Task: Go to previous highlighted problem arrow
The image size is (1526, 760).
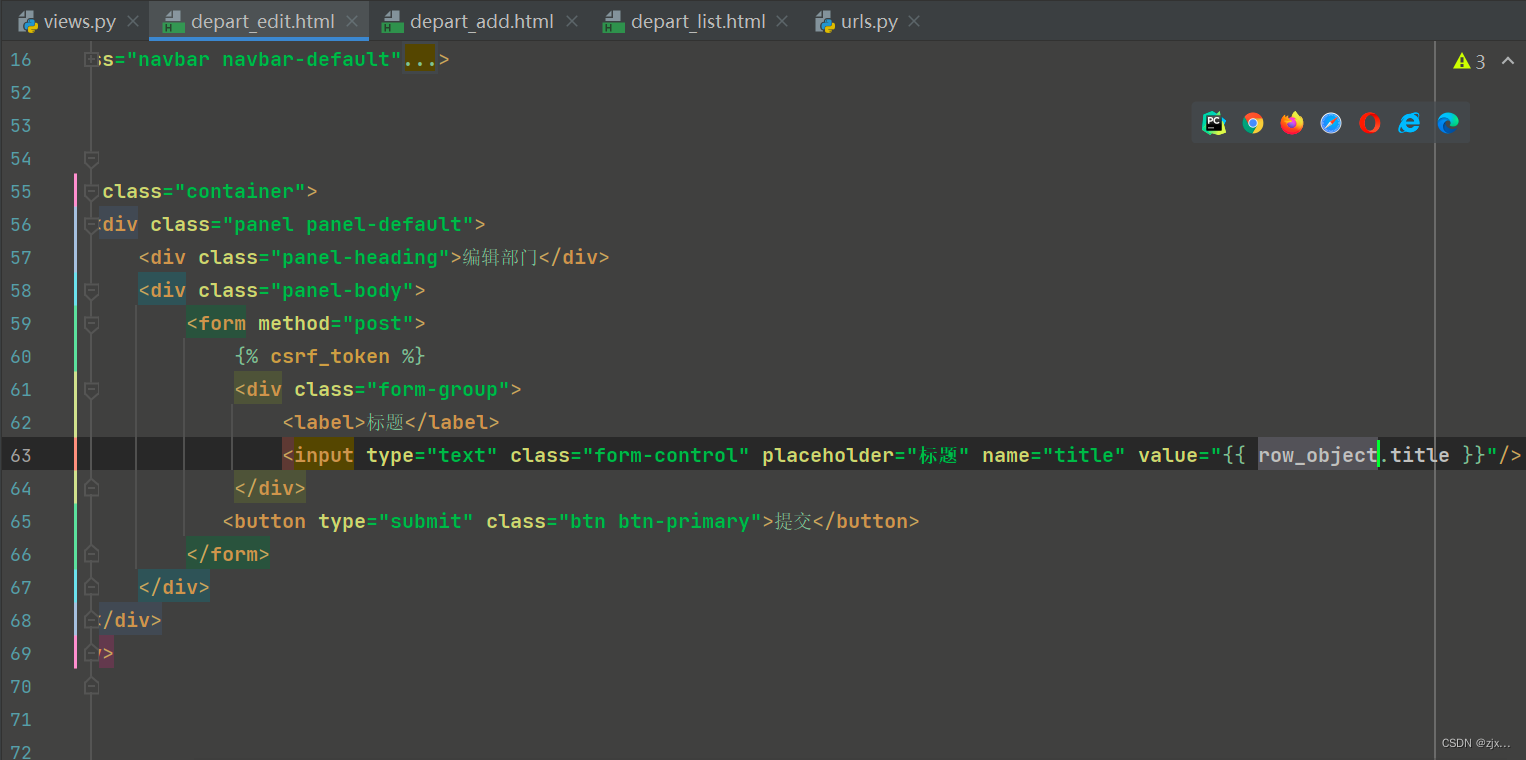Action: click(1508, 61)
